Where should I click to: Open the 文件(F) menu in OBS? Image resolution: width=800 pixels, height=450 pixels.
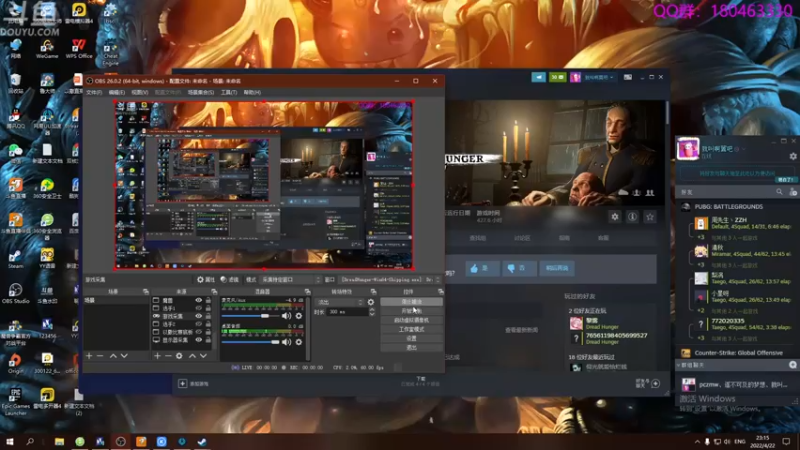click(x=94, y=92)
